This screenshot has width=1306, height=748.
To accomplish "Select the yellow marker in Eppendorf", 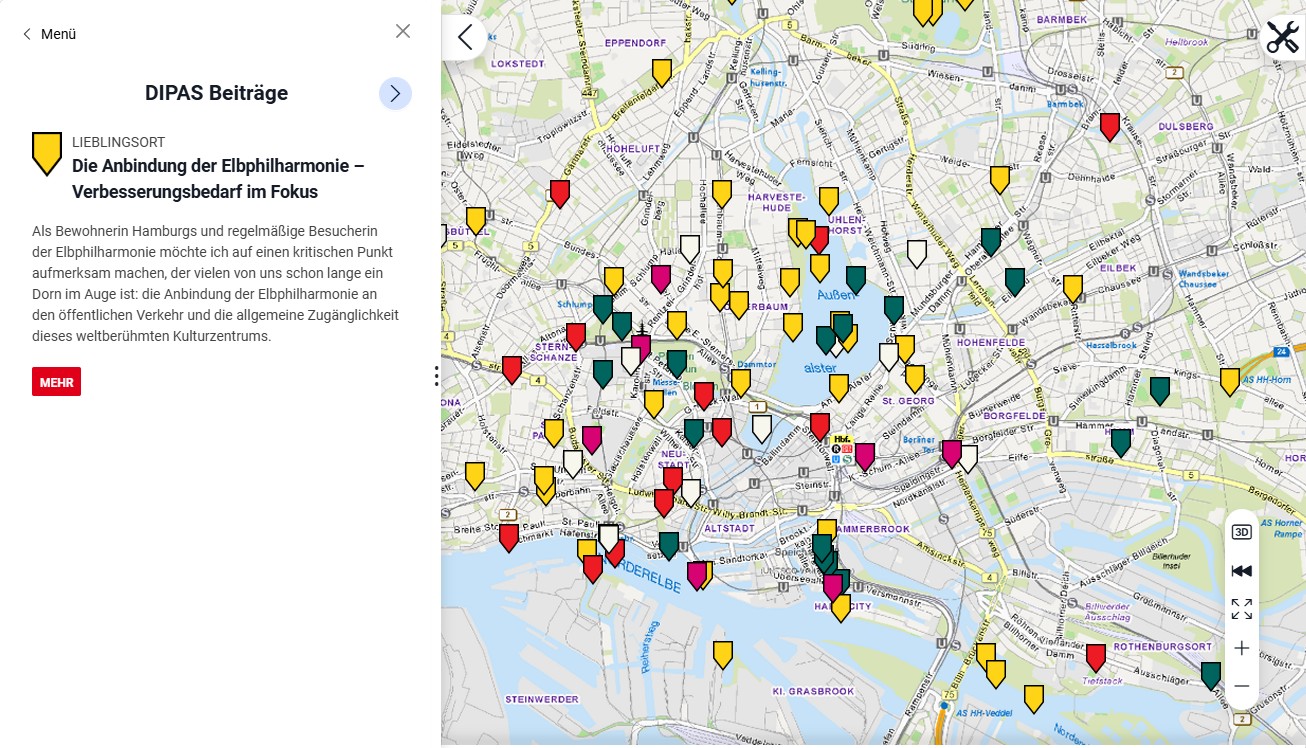I will coord(662,73).
